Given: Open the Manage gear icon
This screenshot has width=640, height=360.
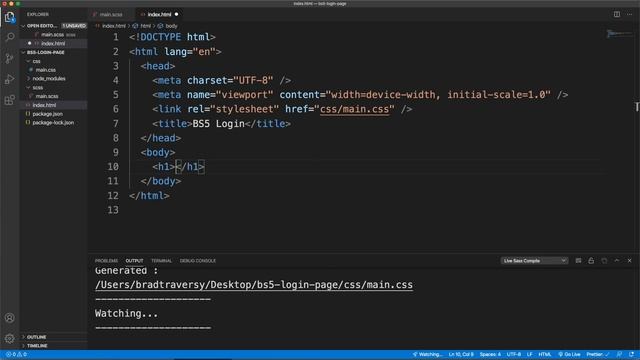Looking at the screenshot, I should click(x=9, y=338).
